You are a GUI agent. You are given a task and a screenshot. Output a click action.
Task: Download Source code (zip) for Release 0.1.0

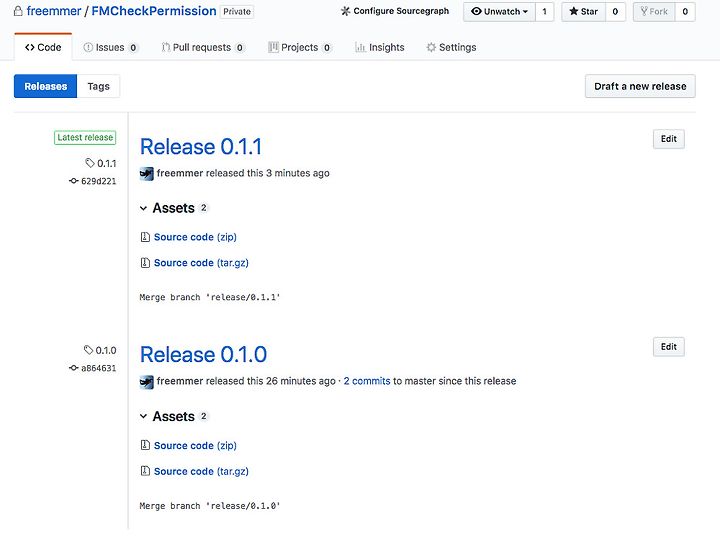[195, 445]
